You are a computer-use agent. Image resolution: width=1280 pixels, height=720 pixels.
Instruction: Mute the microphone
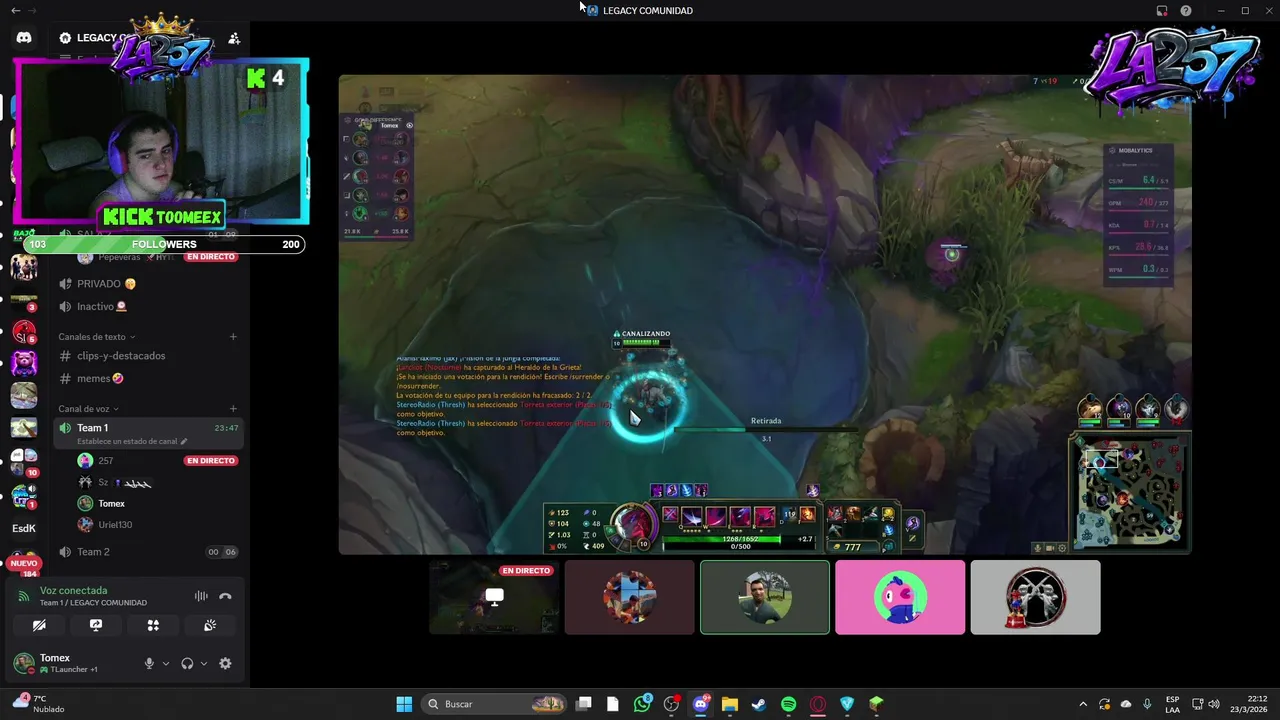[x=149, y=663]
